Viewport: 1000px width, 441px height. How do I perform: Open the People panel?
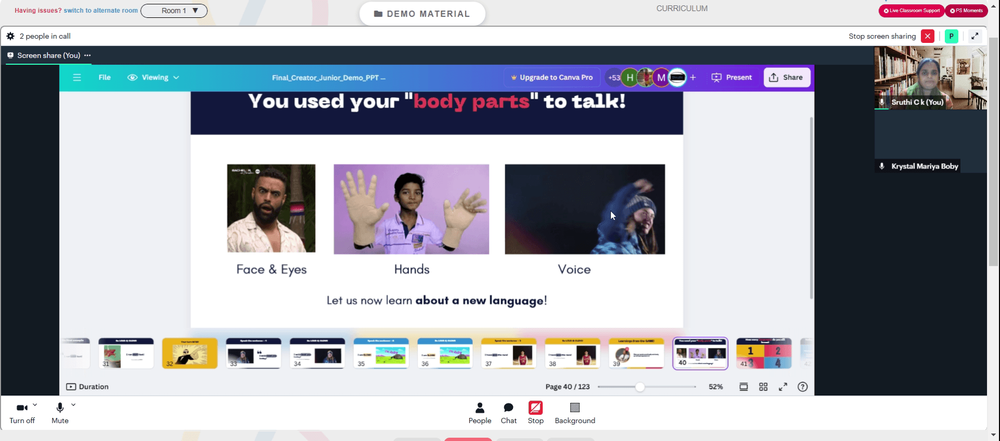pos(480,413)
